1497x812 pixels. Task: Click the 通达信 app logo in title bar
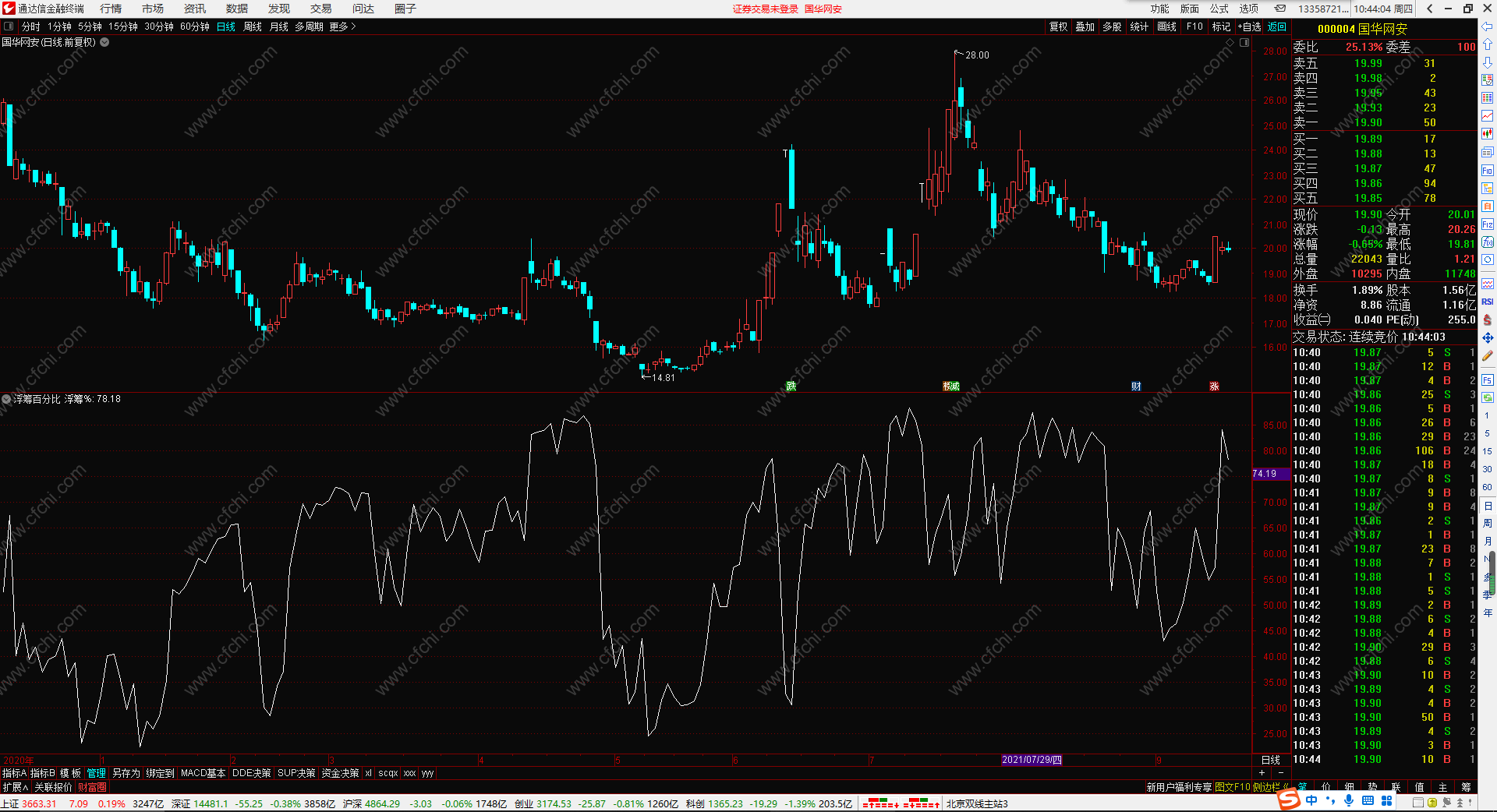pos(9,9)
